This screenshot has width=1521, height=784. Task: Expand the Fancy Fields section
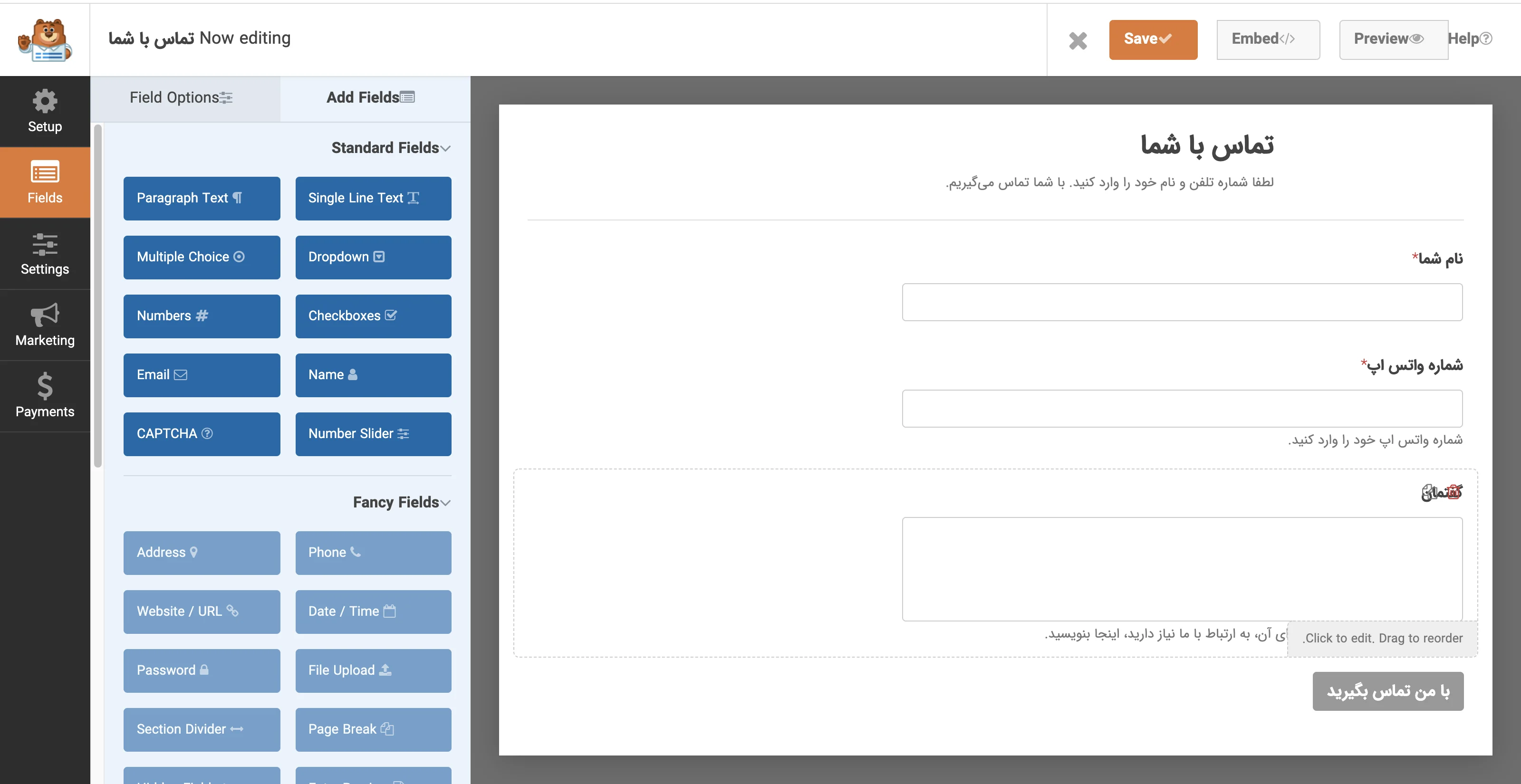404,501
